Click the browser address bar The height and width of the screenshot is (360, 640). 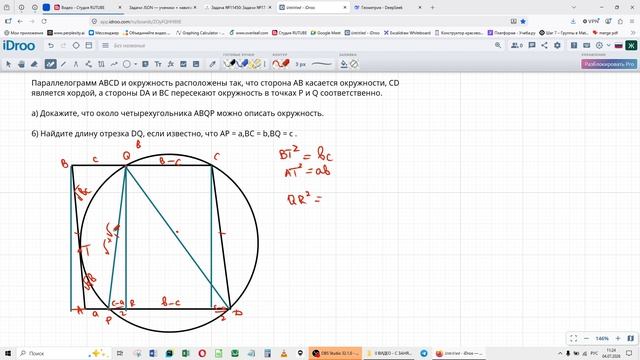pyautogui.click(x=302, y=21)
